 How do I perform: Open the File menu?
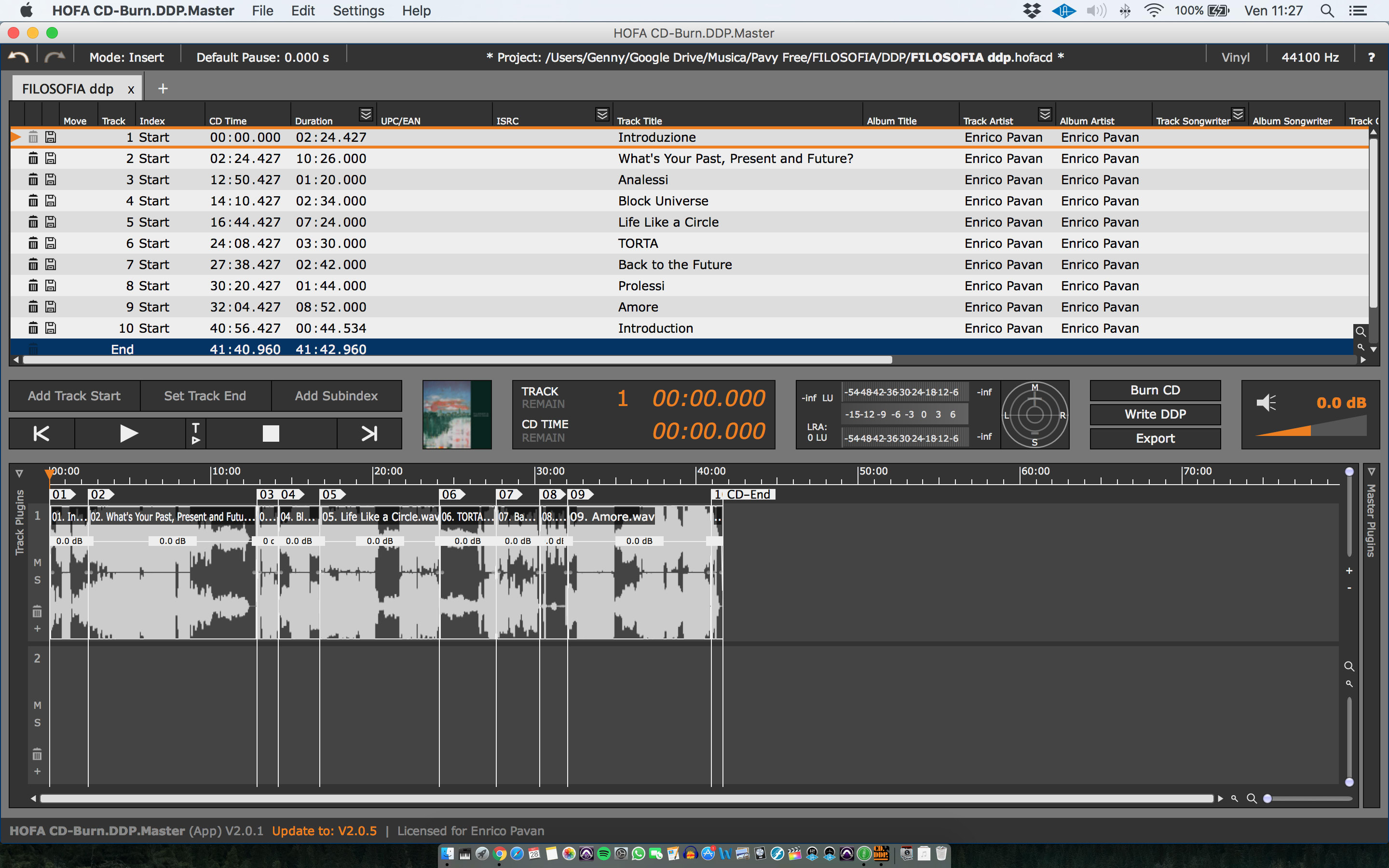coord(262,10)
